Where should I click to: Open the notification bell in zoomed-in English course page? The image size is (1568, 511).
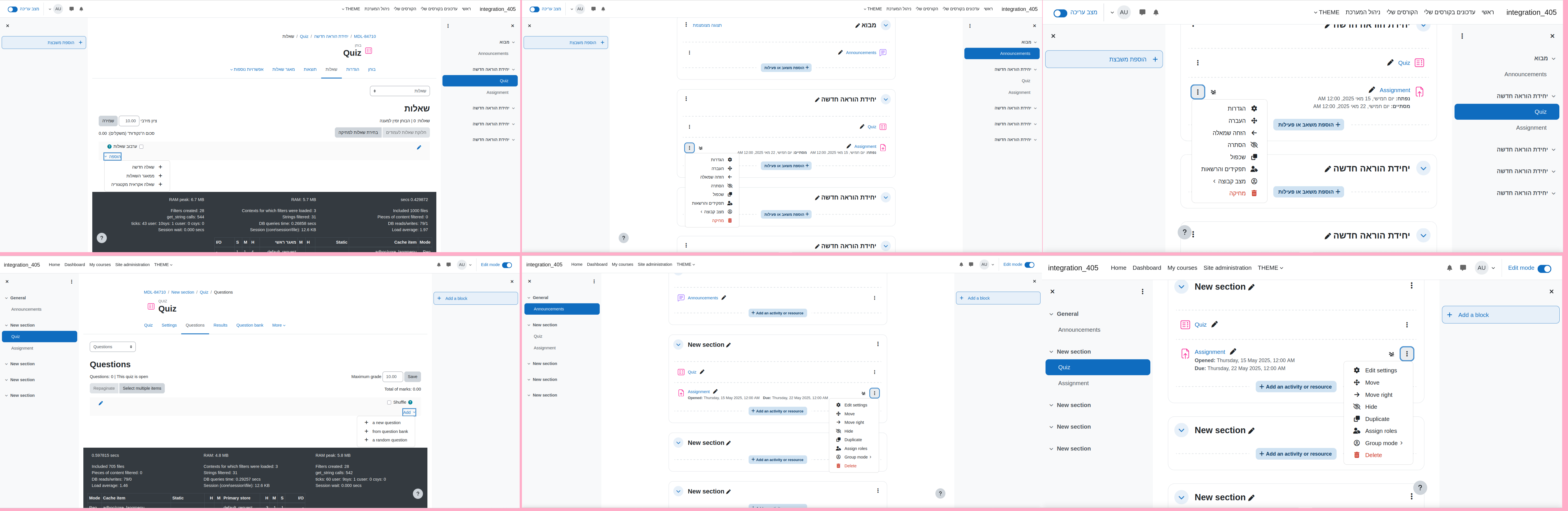point(1449,268)
